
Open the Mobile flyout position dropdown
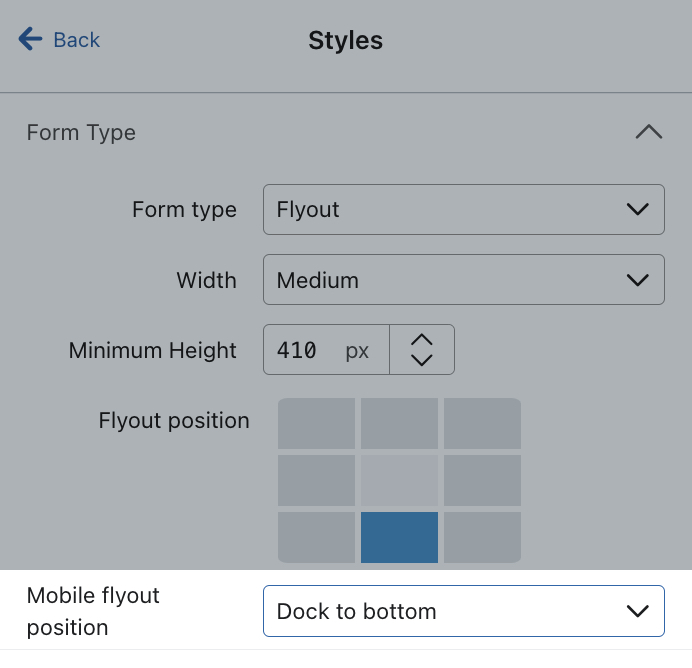[x=463, y=611]
